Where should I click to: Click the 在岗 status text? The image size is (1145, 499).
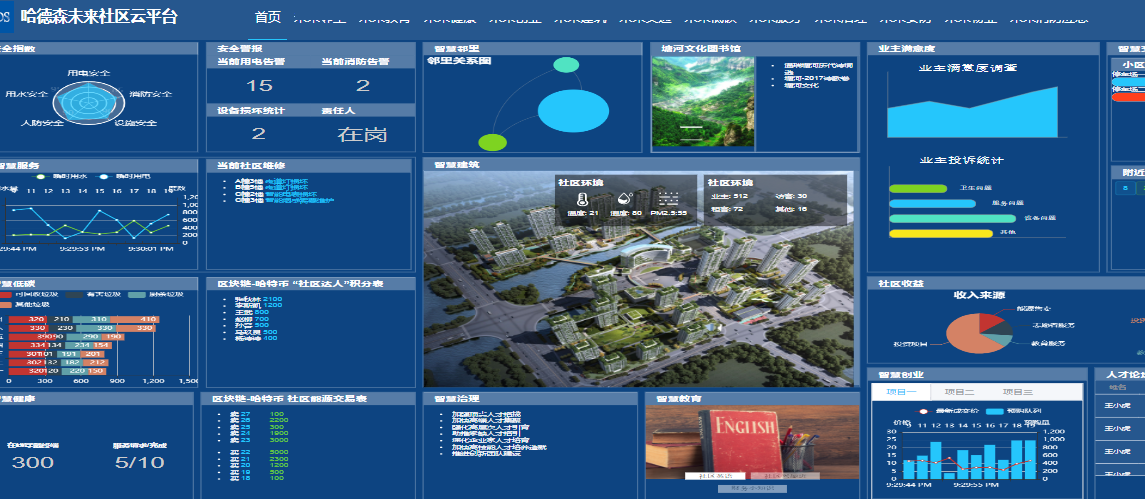point(362,134)
